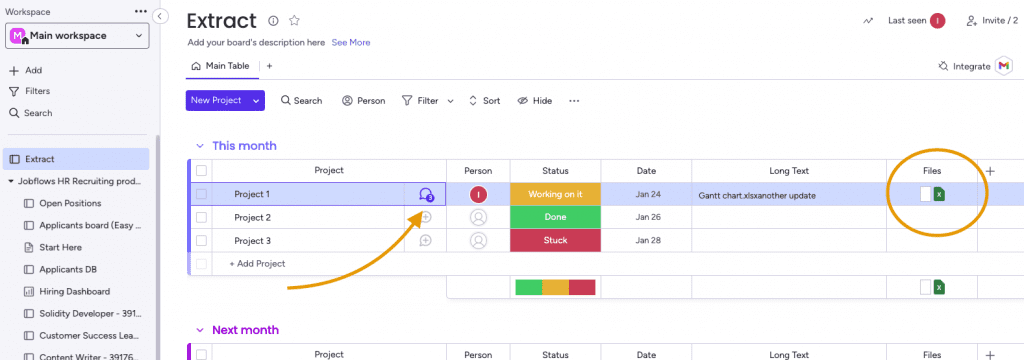Collapse the Next month group
The height and width of the screenshot is (360, 1024).
200,331
